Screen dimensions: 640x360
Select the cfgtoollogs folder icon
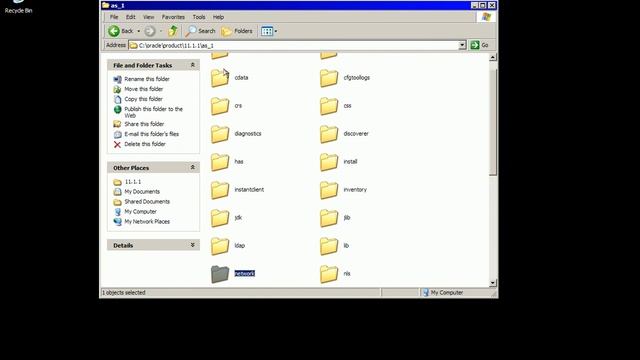click(329, 78)
